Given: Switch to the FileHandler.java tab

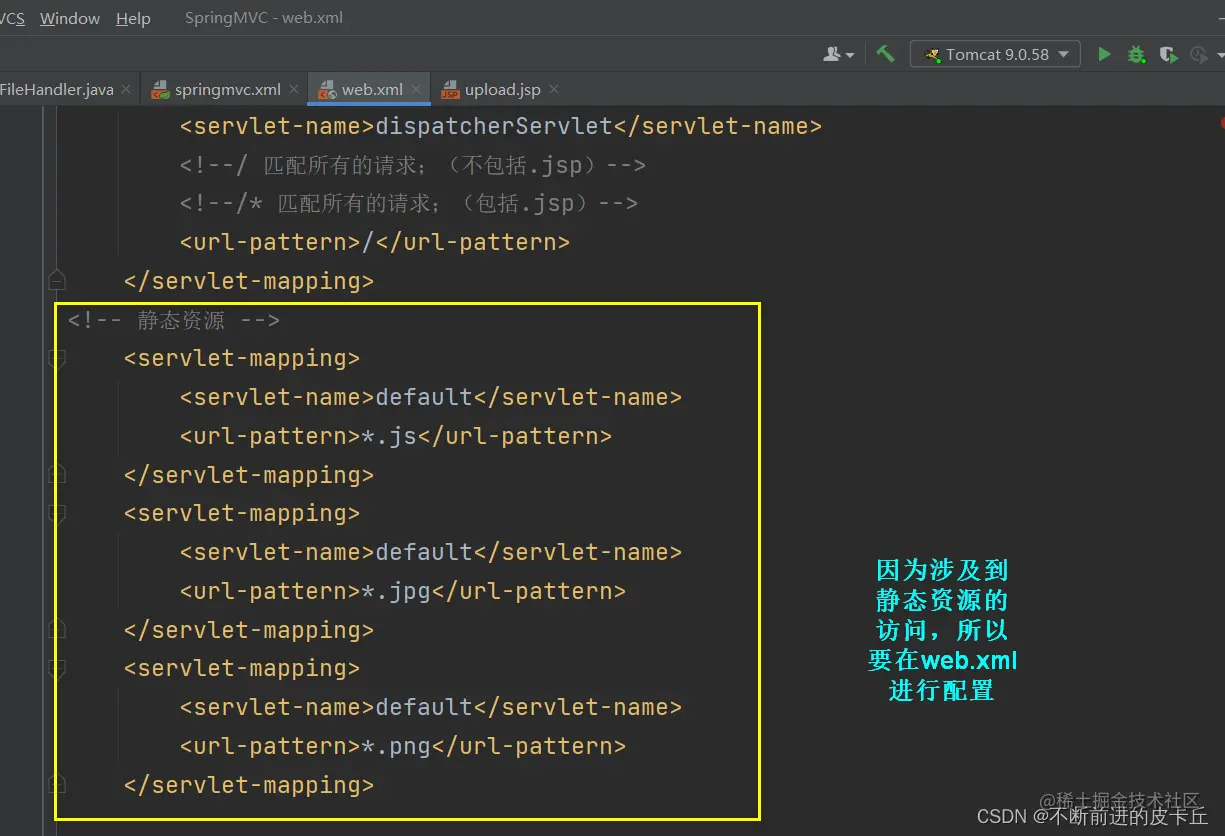Looking at the screenshot, I should (56, 90).
